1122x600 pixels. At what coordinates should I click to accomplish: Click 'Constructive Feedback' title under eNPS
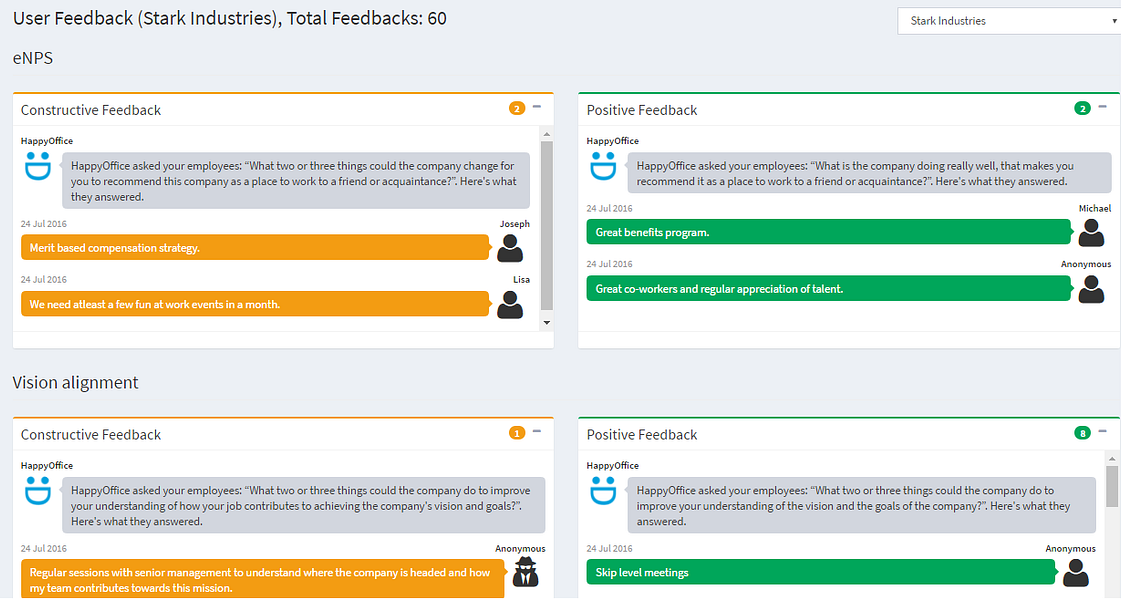coord(91,110)
